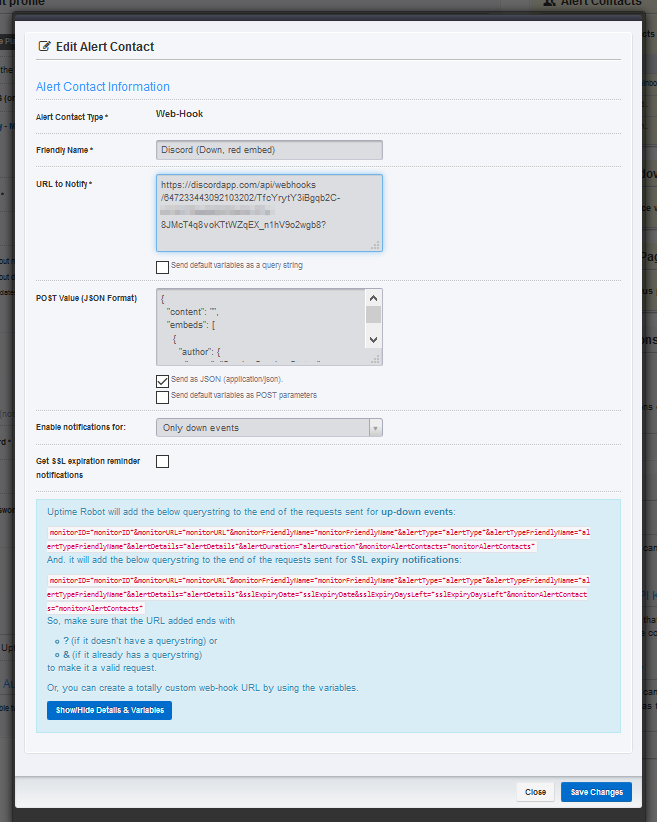This screenshot has width=657, height=822.
Task: Click the POST Value (JSON Format) label
Action: tap(87, 298)
